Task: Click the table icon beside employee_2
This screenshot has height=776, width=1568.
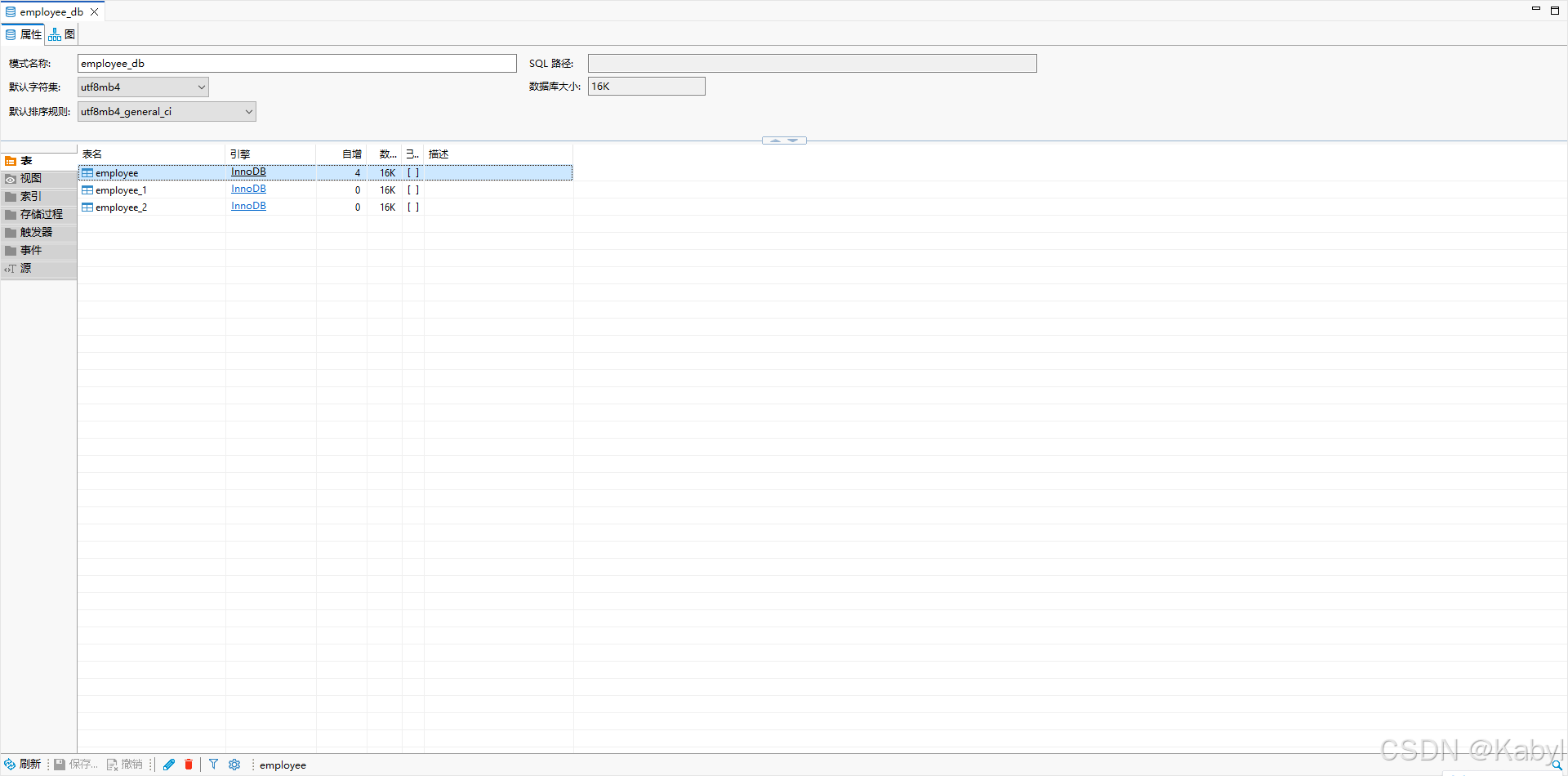Action: pos(87,207)
